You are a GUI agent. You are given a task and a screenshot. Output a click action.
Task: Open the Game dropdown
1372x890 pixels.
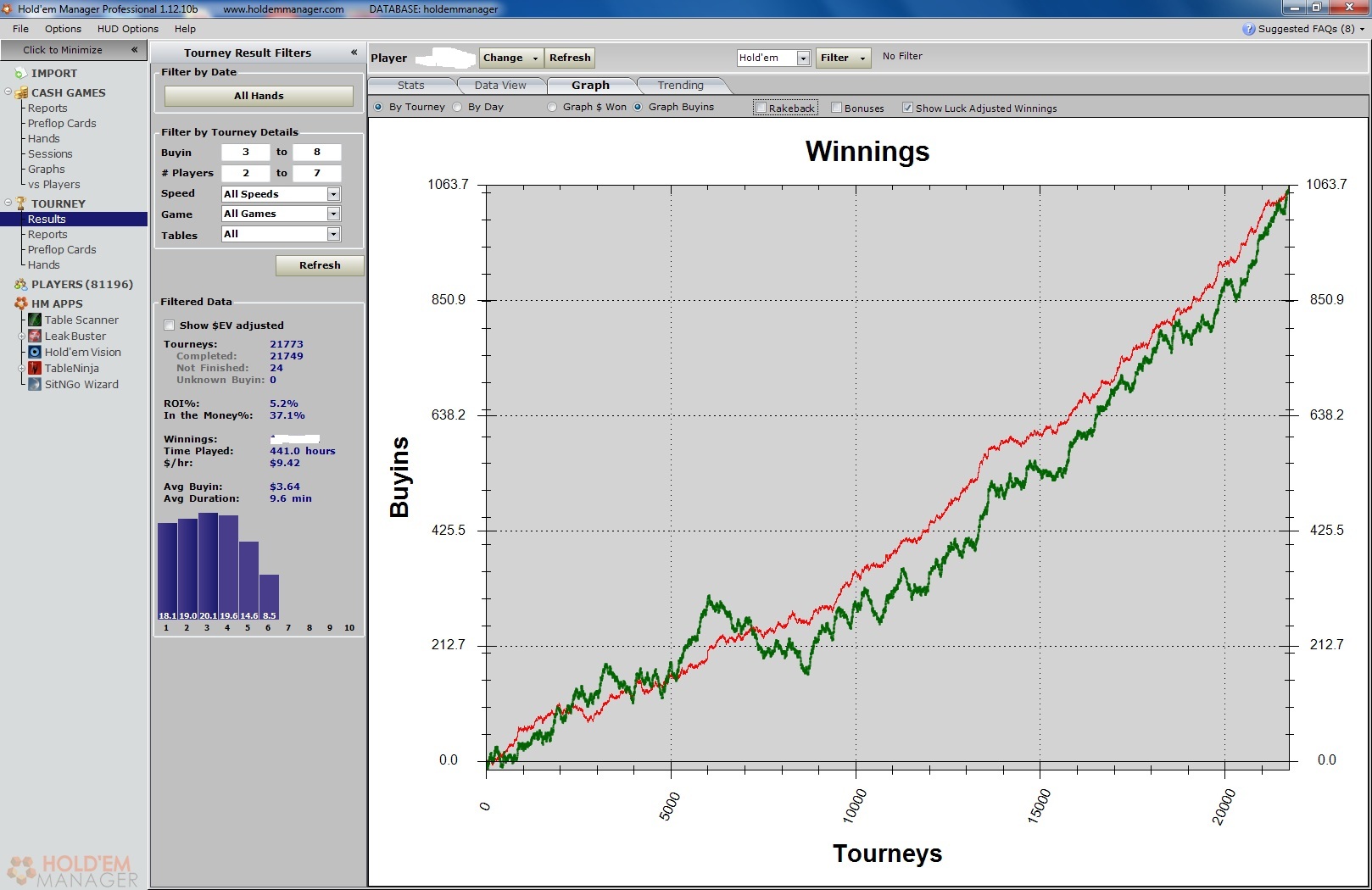[333, 214]
